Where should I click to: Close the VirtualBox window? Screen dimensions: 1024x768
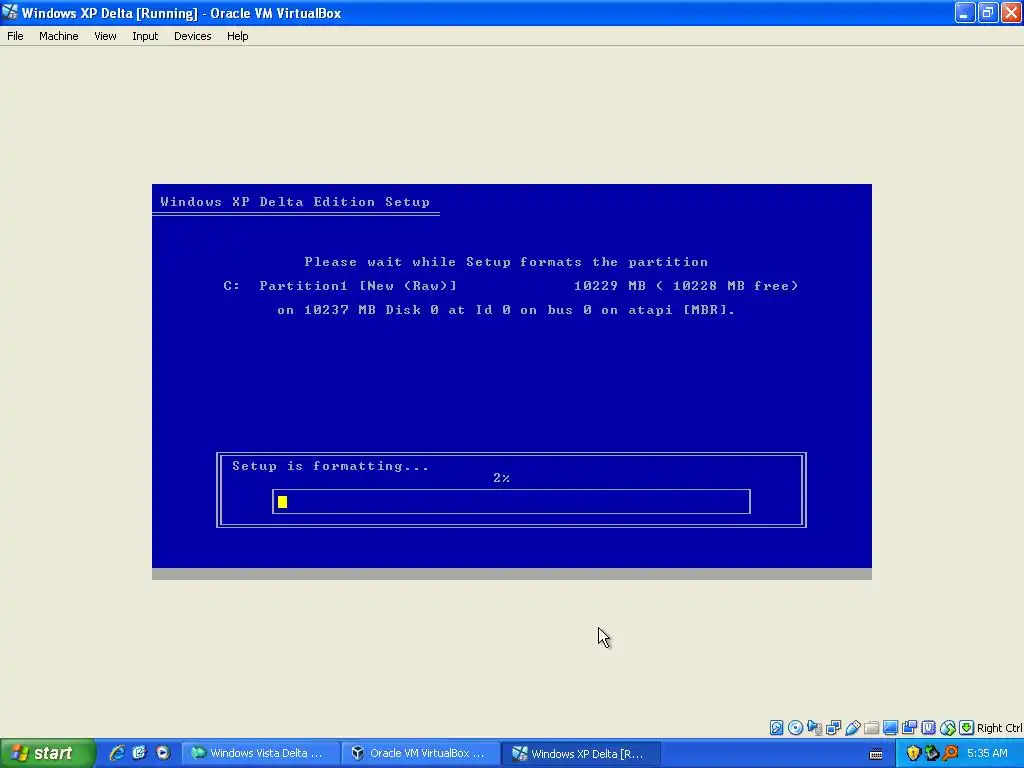coord(1012,12)
